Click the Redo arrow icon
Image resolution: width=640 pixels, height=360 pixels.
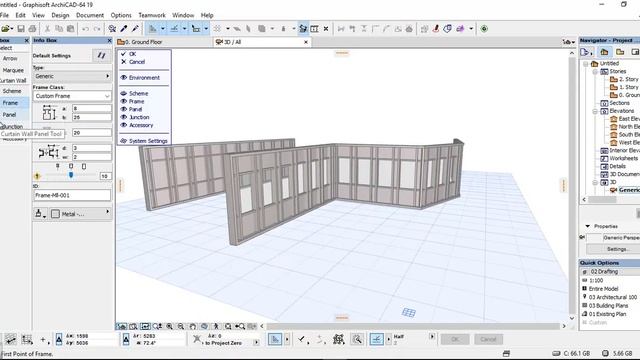click(97, 29)
